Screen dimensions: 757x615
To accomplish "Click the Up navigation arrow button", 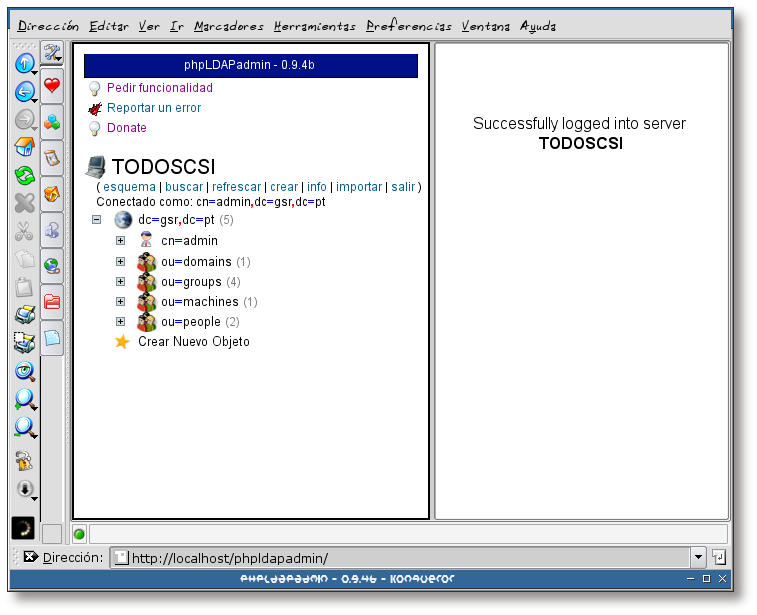I will (x=24, y=64).
